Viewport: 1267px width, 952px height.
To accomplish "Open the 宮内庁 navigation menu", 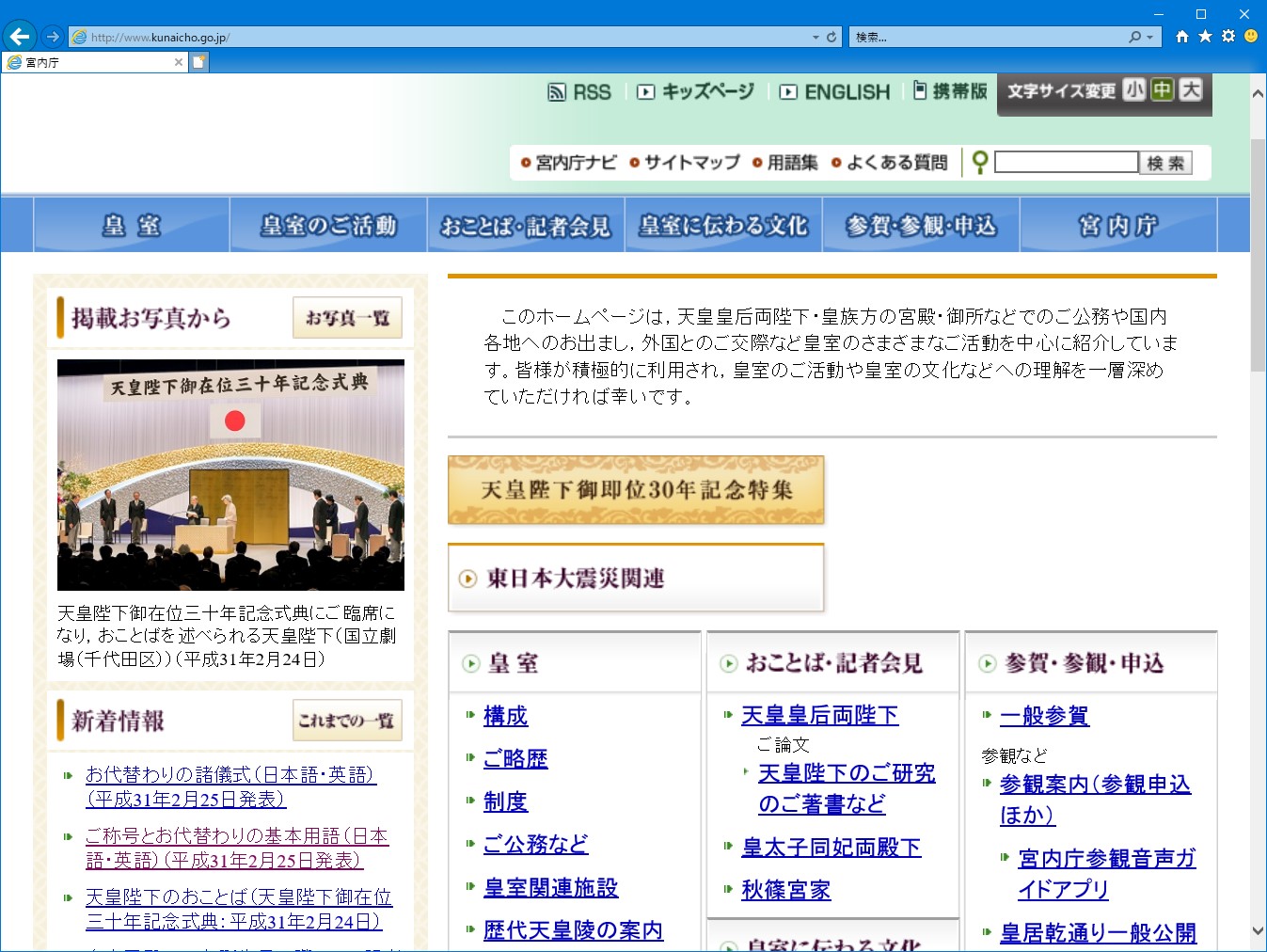I will point(1118,226).
